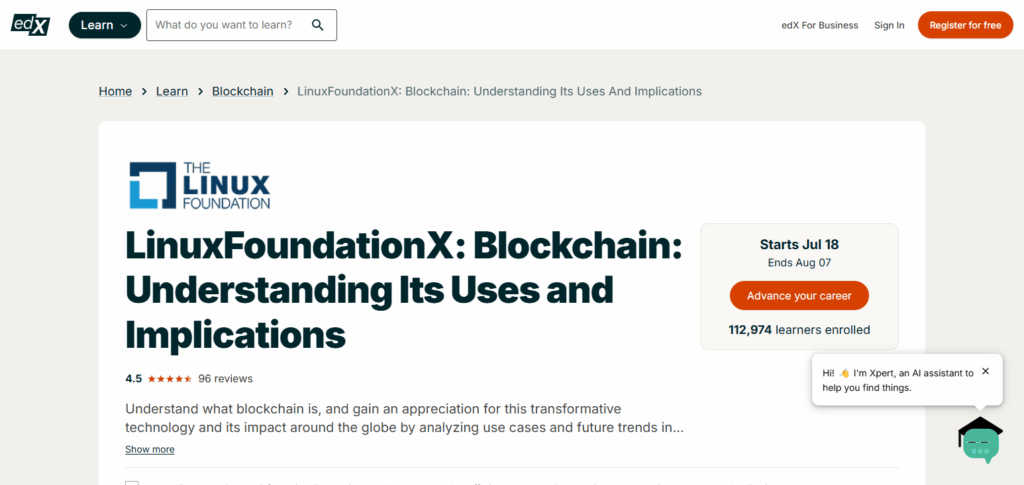Click The Linux Foundation logo
Screen dimensions: 1024x485
[200, 186]
